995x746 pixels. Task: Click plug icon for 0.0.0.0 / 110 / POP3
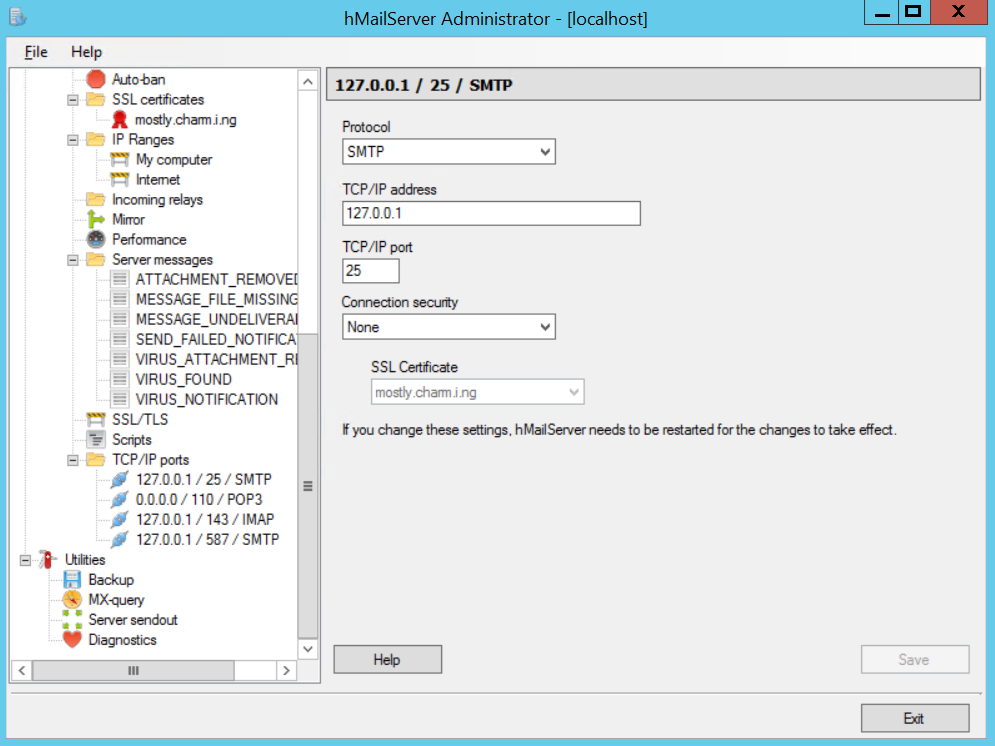click(119, 499)
